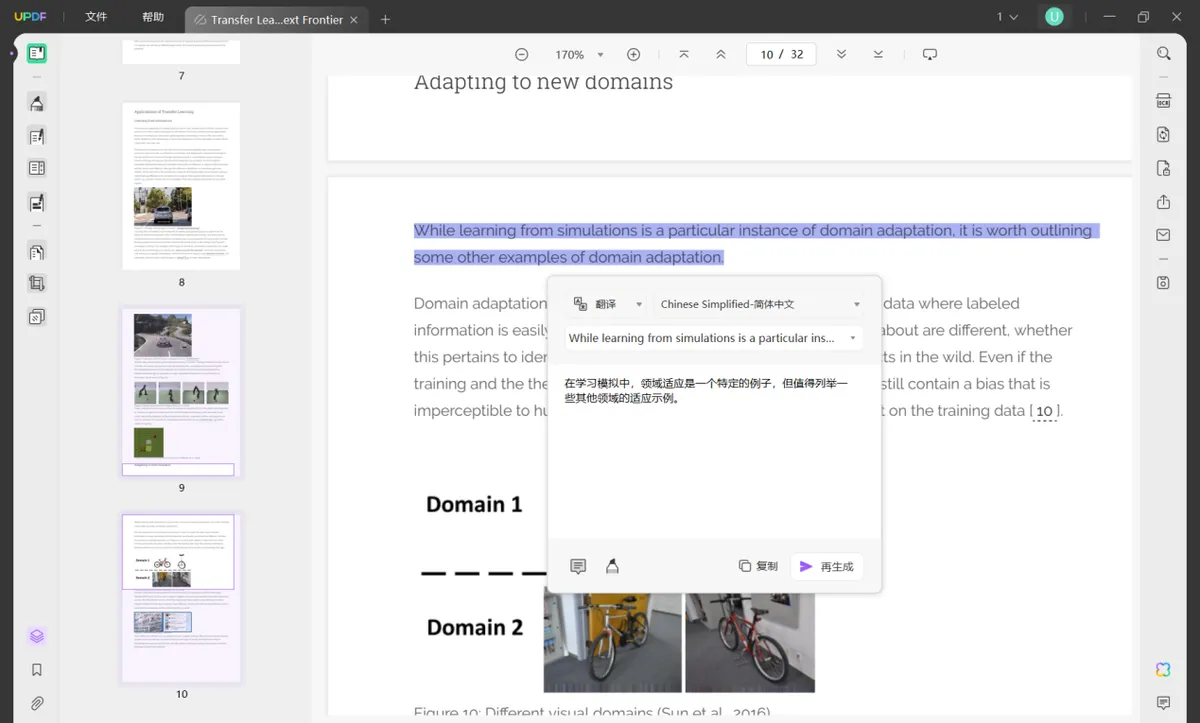1200x723 pixels.
Task: Open the user account avatar U
Action: [1053, 17]
